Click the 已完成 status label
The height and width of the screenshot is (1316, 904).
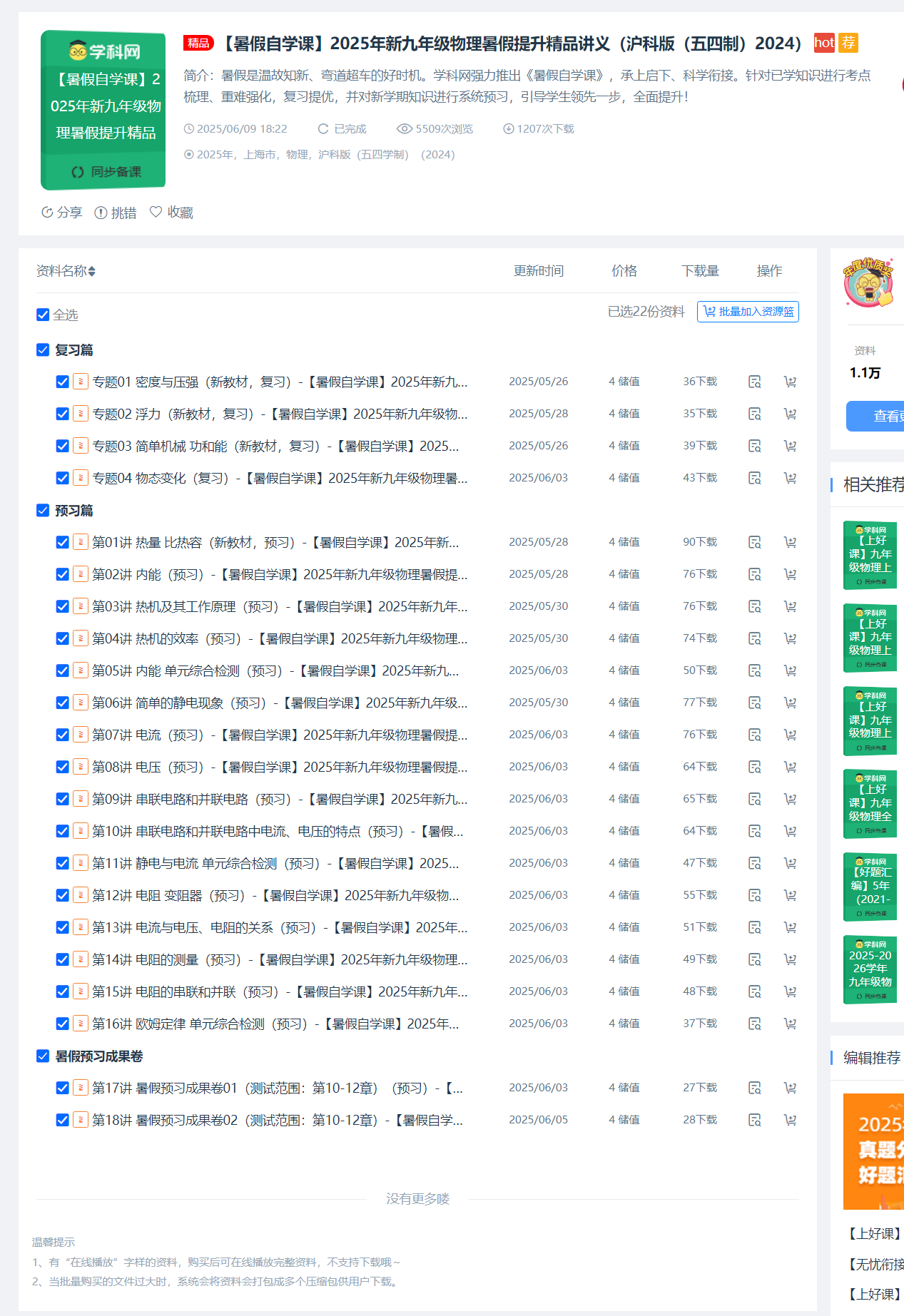point(342,129)
